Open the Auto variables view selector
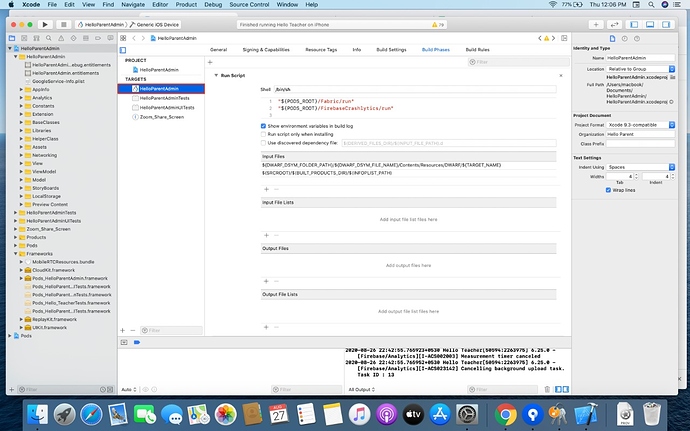Image resolution: width=690 pixels, height=431 pixels. click(x=129, y=390)
